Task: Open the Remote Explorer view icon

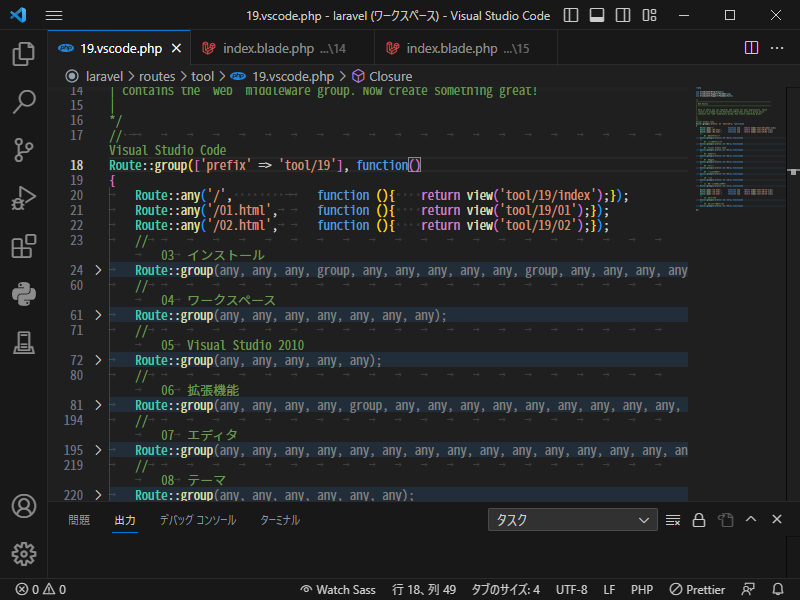Action: pyautogui.click(x=23, y=342)
